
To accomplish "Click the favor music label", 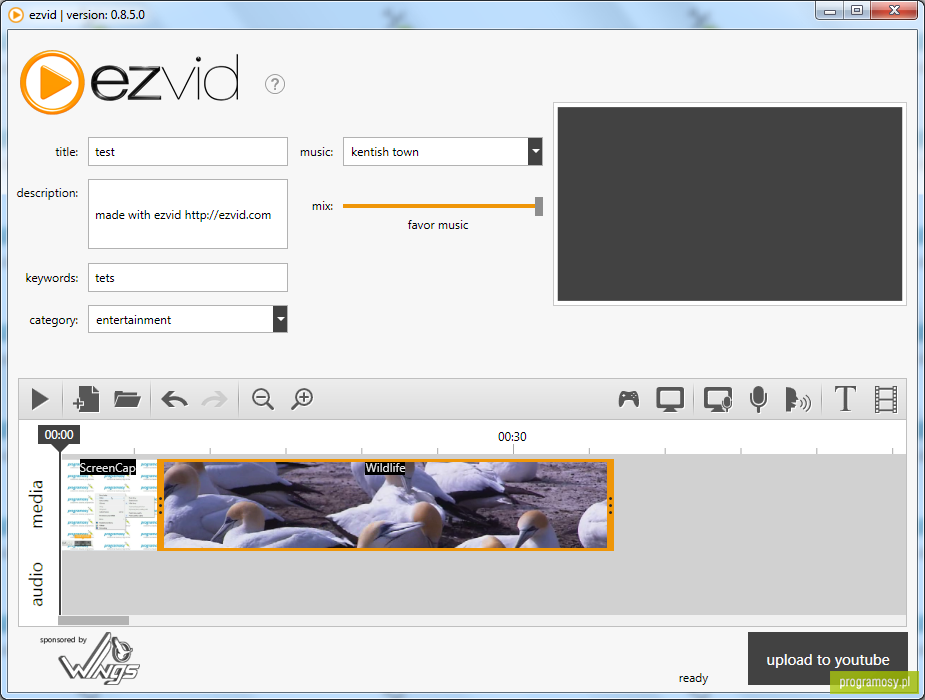I will click(x=438, y=225).
